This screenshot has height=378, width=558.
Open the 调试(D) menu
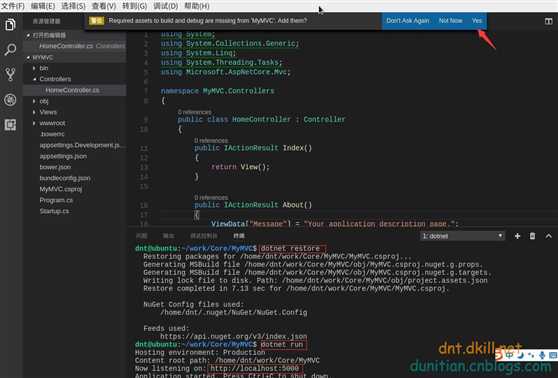coord(166,6)
